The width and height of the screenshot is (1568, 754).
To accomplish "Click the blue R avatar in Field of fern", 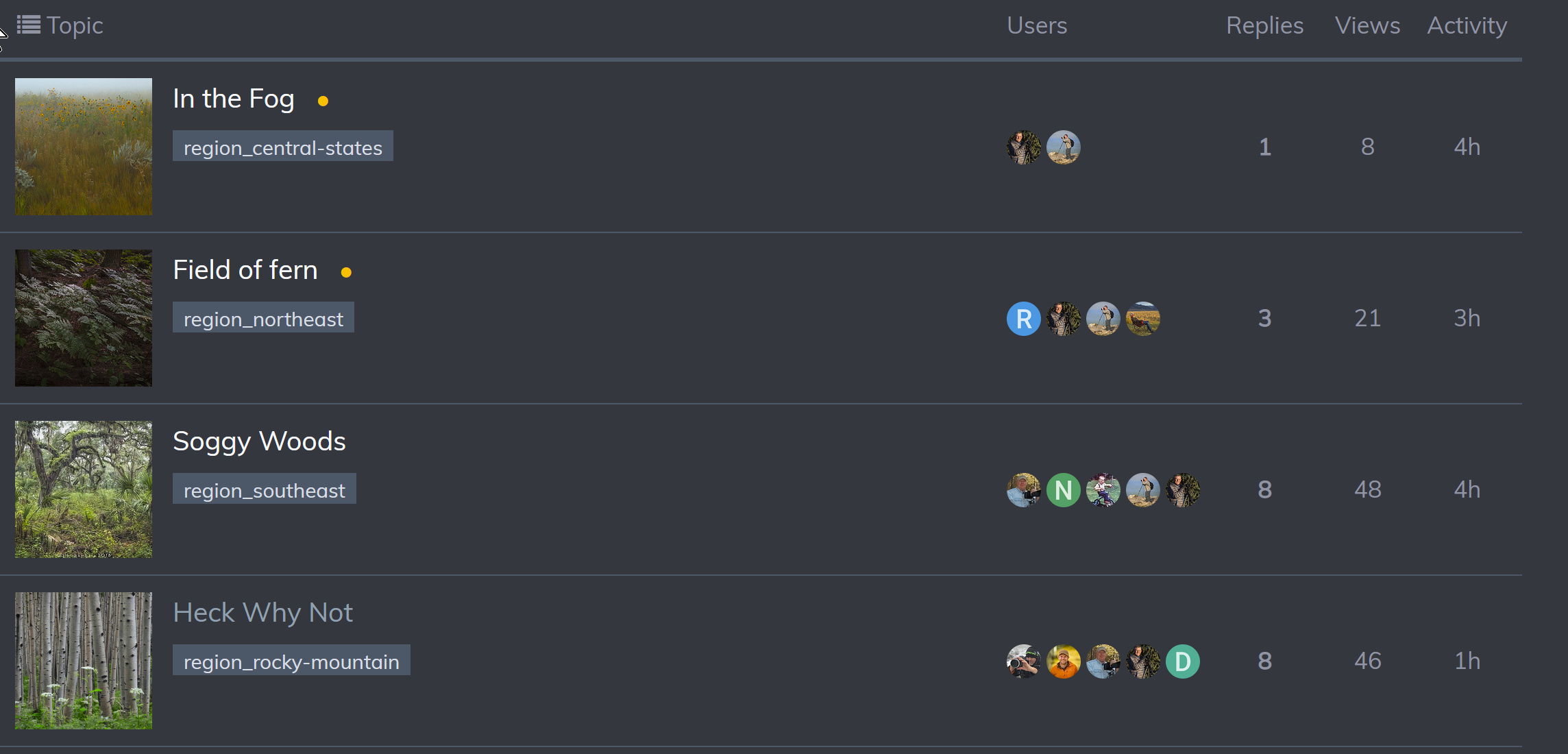I will click(1023, 319).
